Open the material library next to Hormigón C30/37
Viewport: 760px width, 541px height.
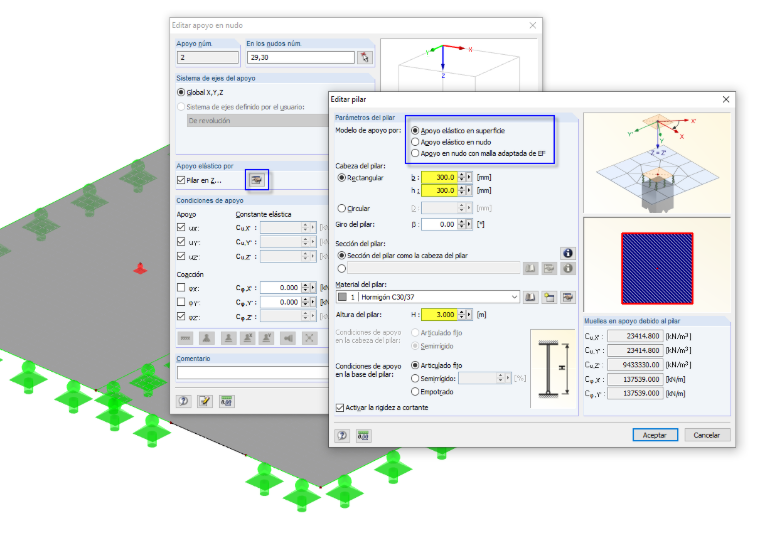click(x=530, y=297)
